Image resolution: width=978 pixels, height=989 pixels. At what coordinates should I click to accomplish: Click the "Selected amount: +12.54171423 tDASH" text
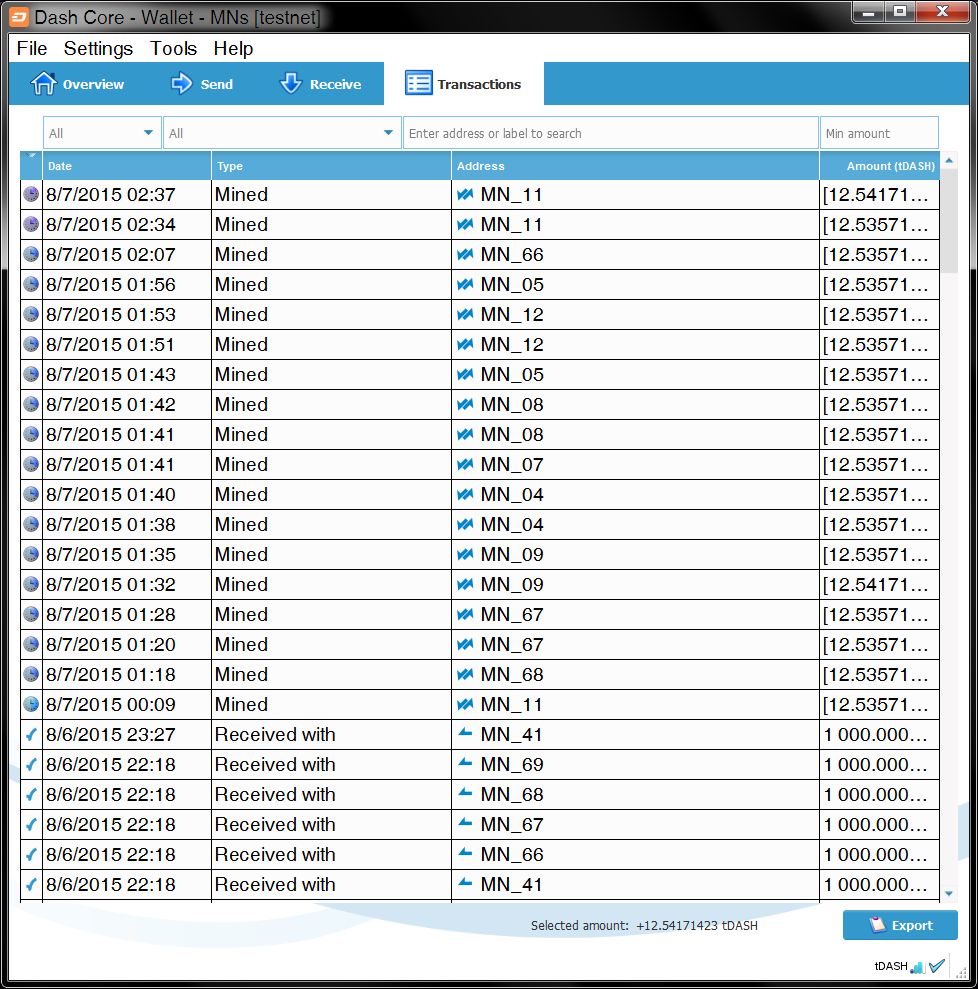click(x=644, y=925)
